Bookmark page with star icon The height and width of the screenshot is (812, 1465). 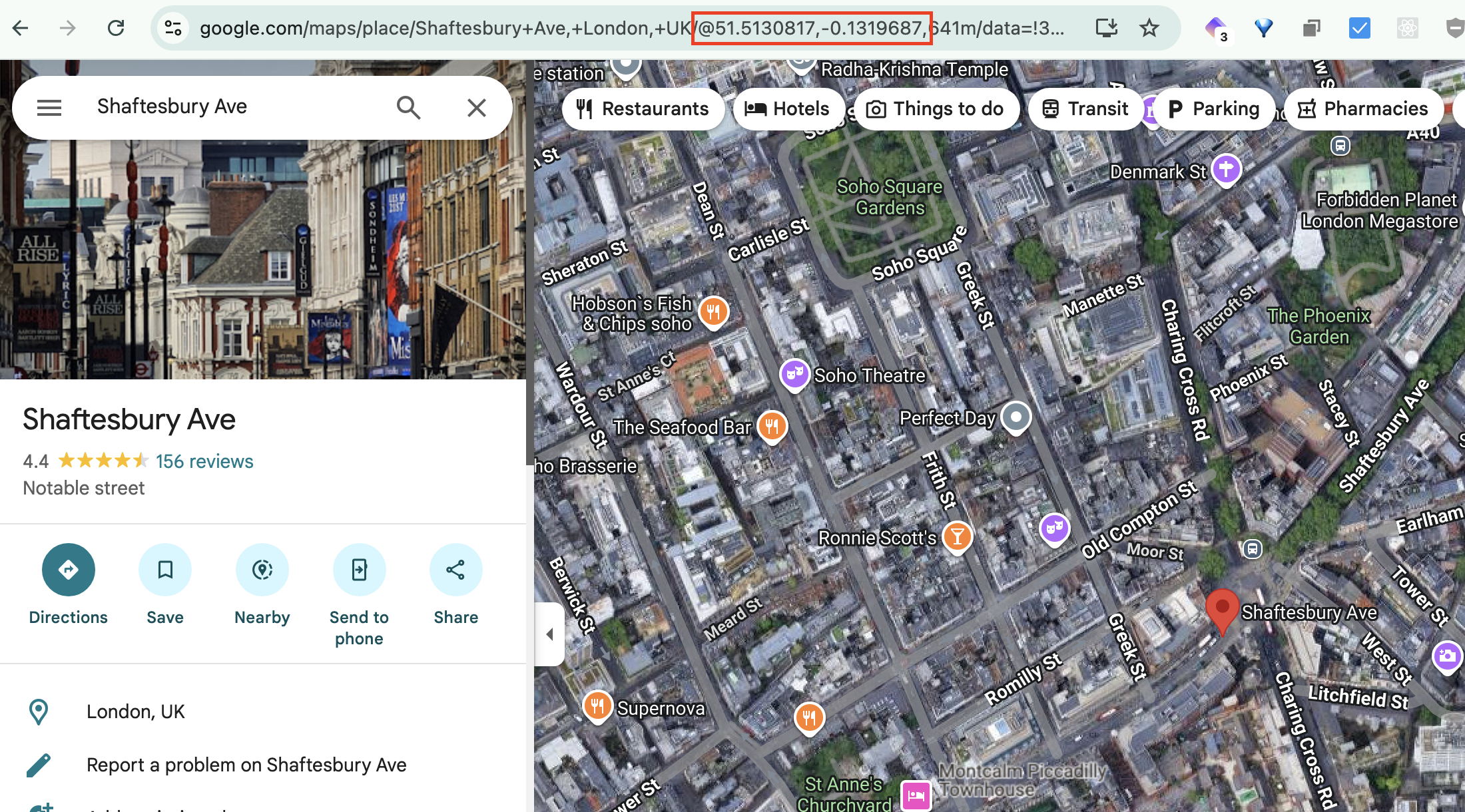click(1149, 28)
